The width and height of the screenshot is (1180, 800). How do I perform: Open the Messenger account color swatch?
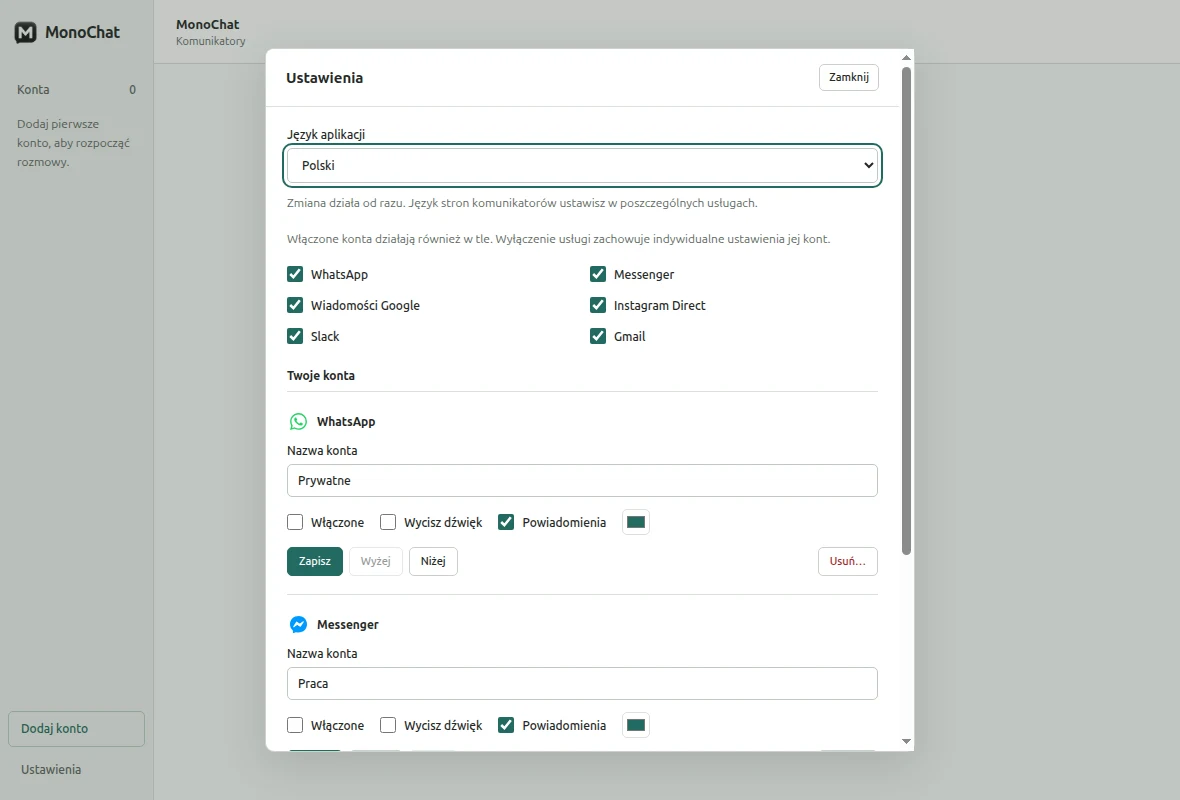(636, 725)
